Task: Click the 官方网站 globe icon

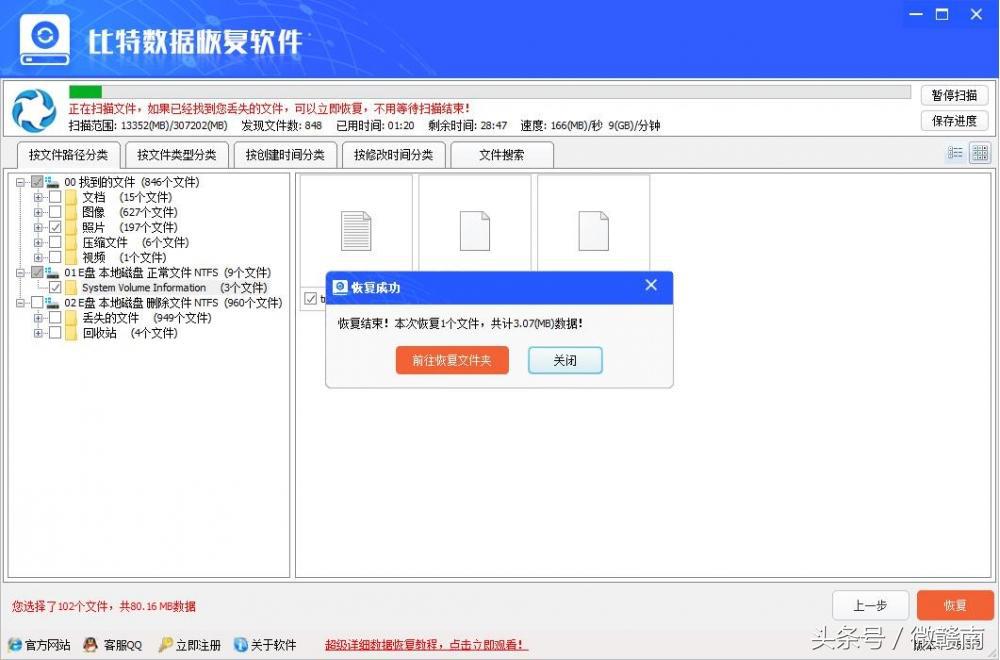Action: [14, 644]
